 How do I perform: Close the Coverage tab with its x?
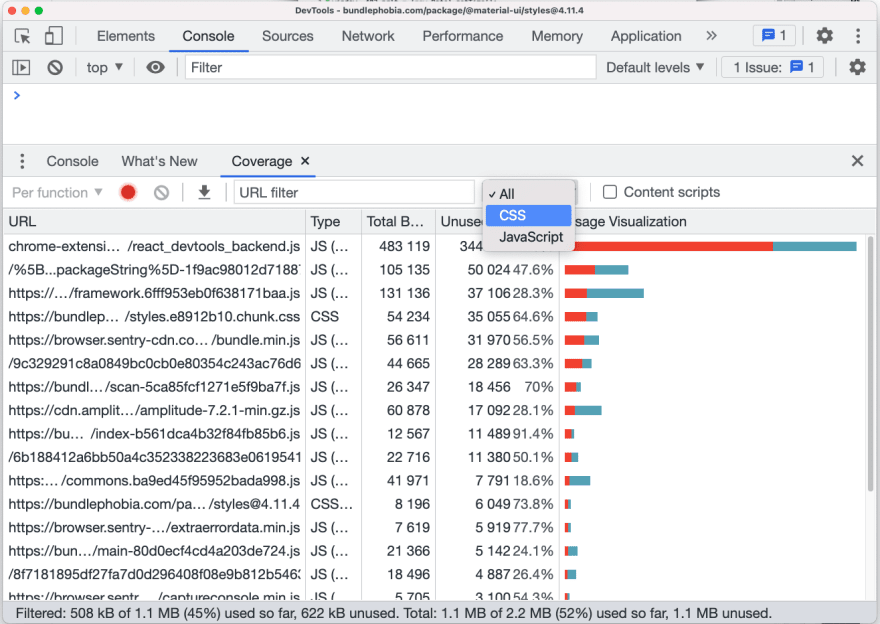pyautogui.click(x=305, y=161)
